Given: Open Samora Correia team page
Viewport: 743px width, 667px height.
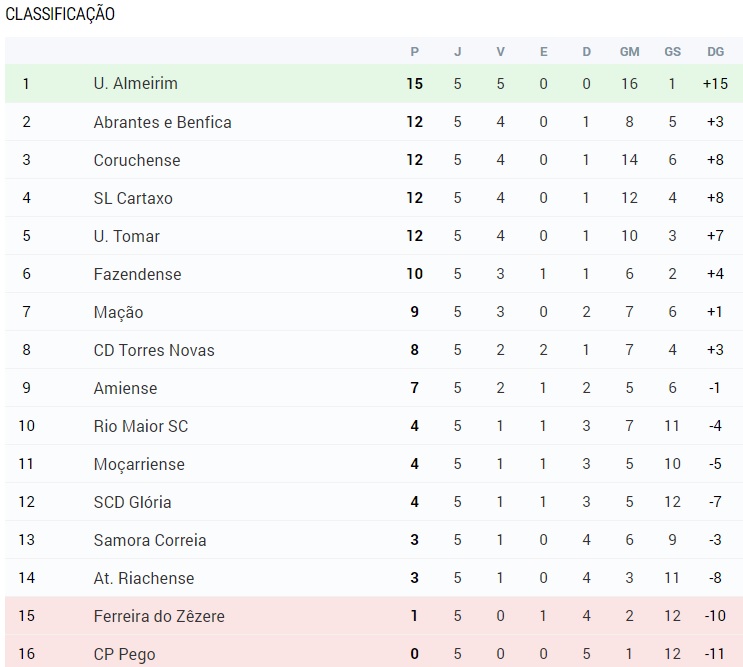Looking at the screenshot, I should tap(150, 540).
